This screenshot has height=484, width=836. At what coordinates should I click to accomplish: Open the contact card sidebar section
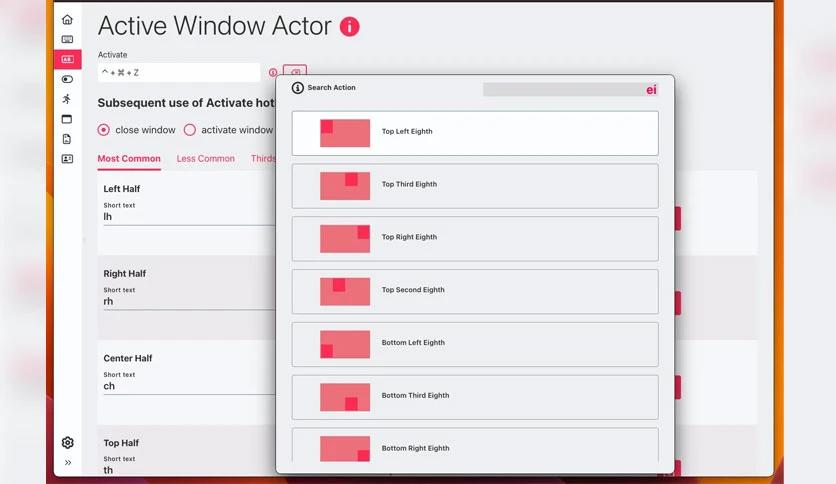67,159
